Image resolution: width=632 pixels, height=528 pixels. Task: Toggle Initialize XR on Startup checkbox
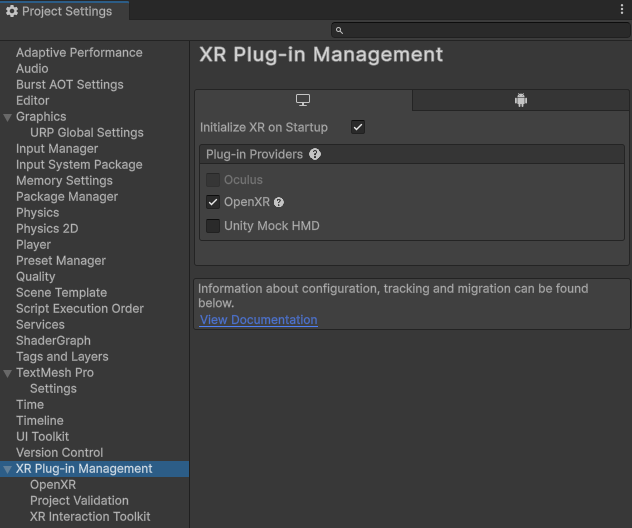[x=358, y=127]
